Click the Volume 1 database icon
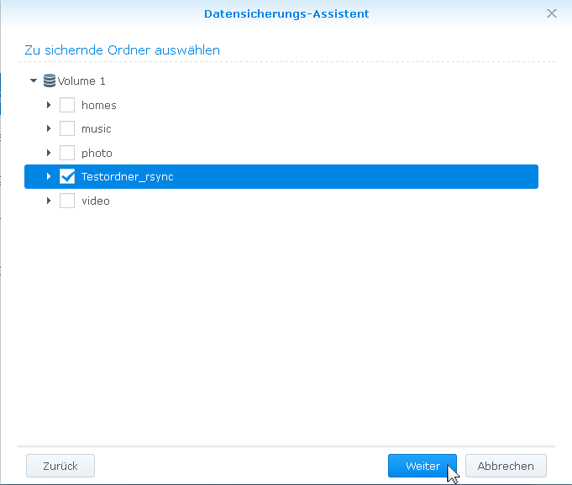572x485 pixels. point(49,81)
